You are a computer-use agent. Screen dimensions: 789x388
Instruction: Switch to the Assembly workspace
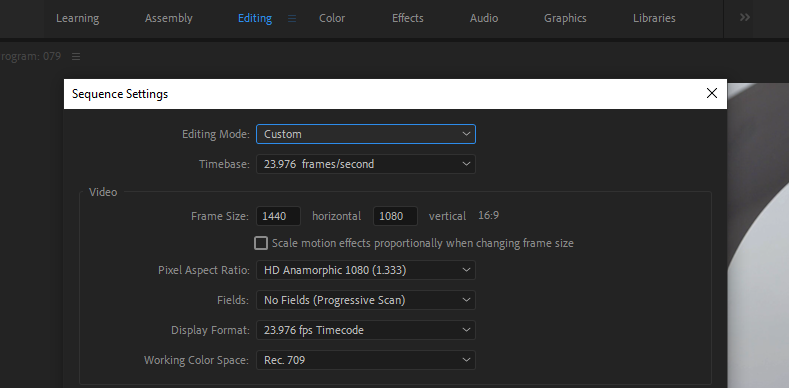click(169, 18)
